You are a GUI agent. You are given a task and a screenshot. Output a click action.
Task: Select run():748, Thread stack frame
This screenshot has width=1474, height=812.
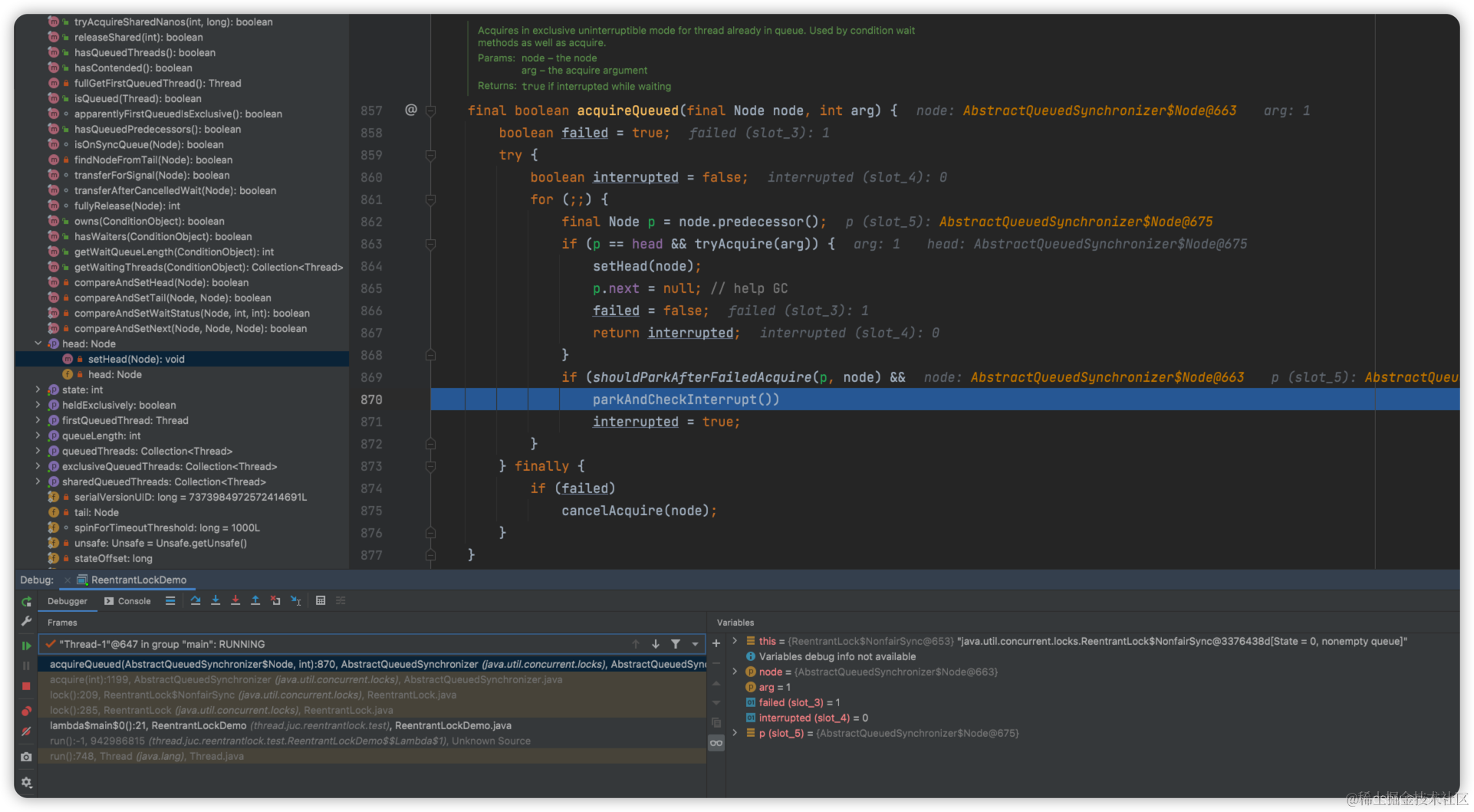click(x=373, y=756)
